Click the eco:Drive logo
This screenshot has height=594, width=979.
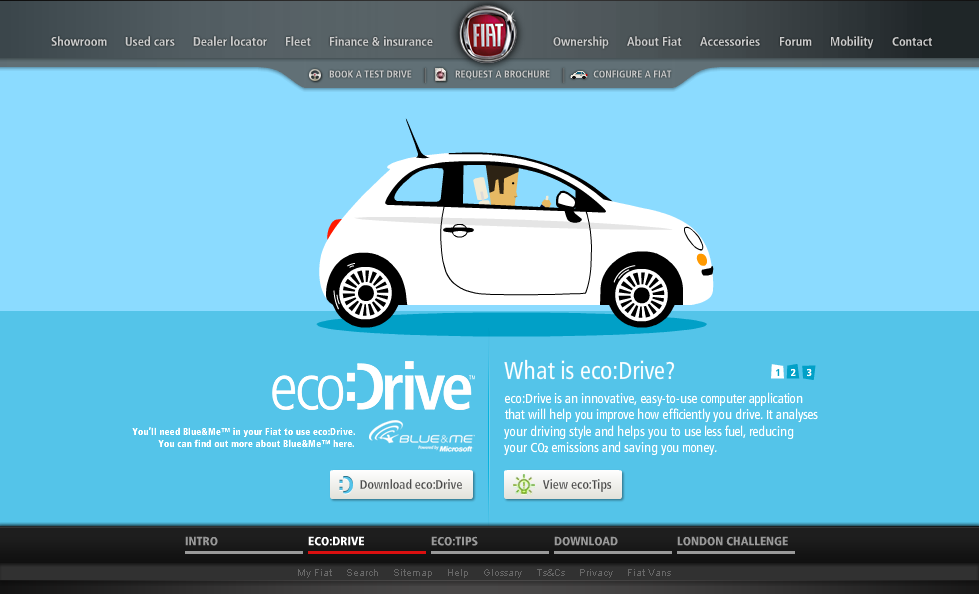pyautogui.click(x=373, y=386)
